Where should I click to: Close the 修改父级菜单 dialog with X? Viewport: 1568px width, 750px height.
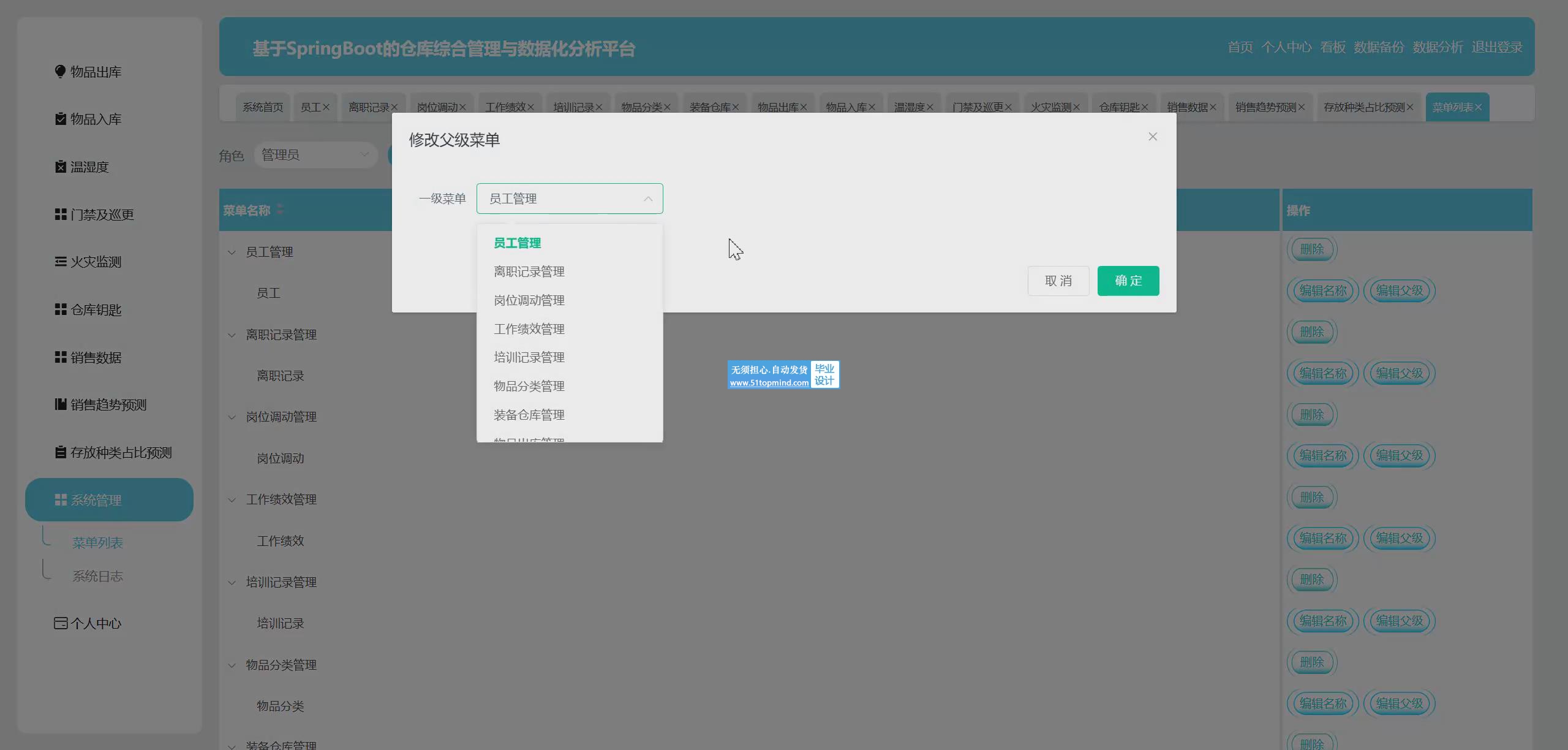1152,137
